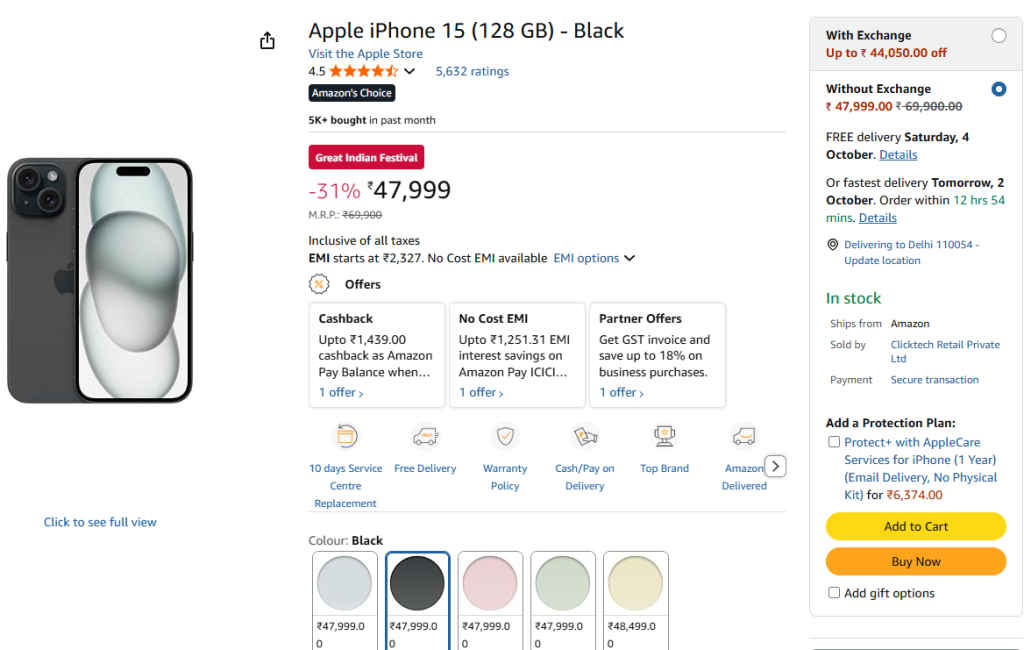The height and width of the screenshot is (650, 1024).
Task: Click the share icon near product image
Action: pos(267,41)
